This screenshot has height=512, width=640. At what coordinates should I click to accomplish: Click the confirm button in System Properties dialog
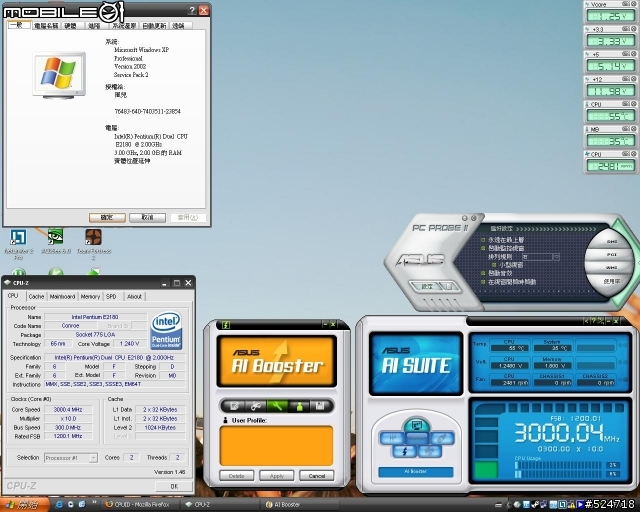click(x=107, y=218)
